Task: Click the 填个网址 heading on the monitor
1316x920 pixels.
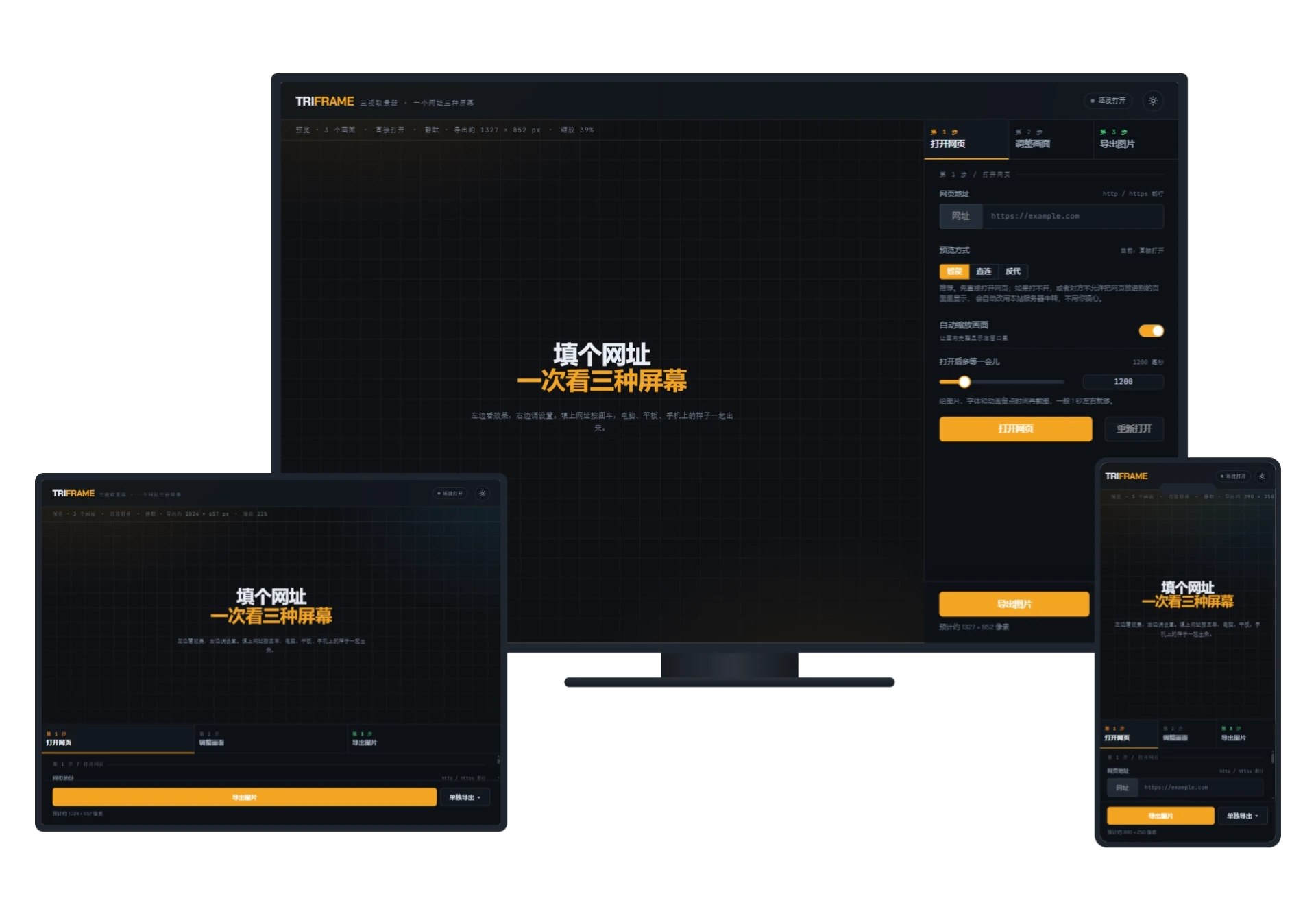Action: tap(602, 355)
